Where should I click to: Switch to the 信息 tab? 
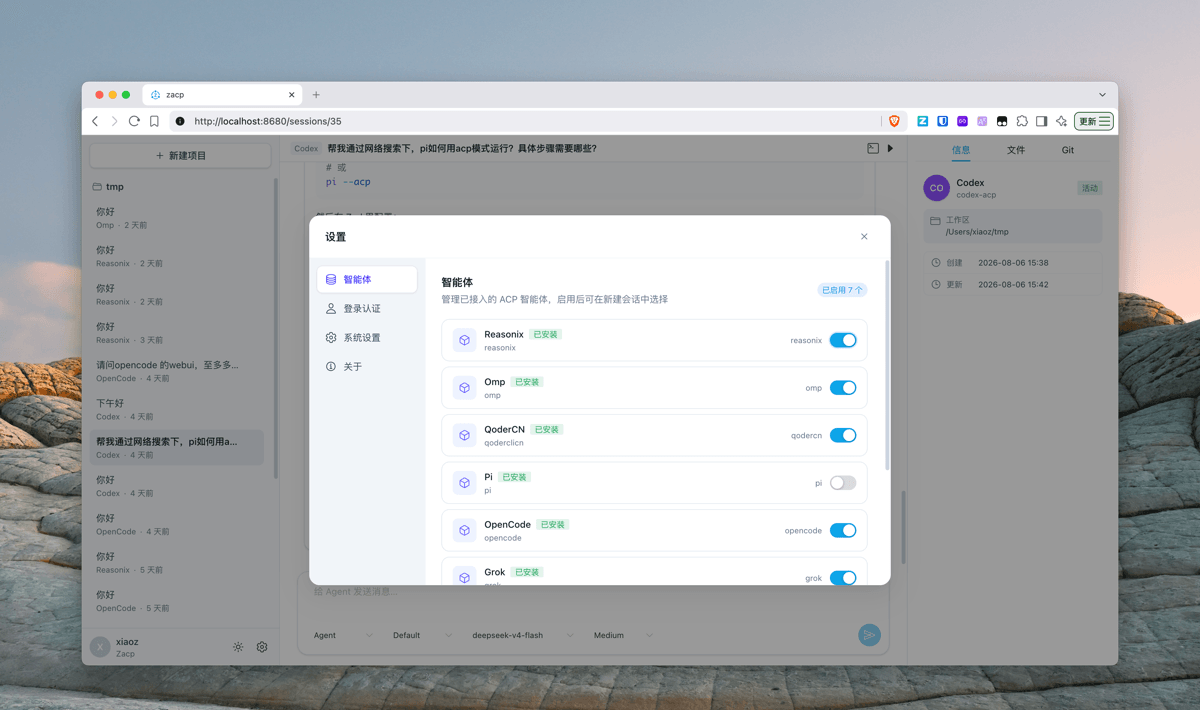pyautogui.click(x=961, y=150)
